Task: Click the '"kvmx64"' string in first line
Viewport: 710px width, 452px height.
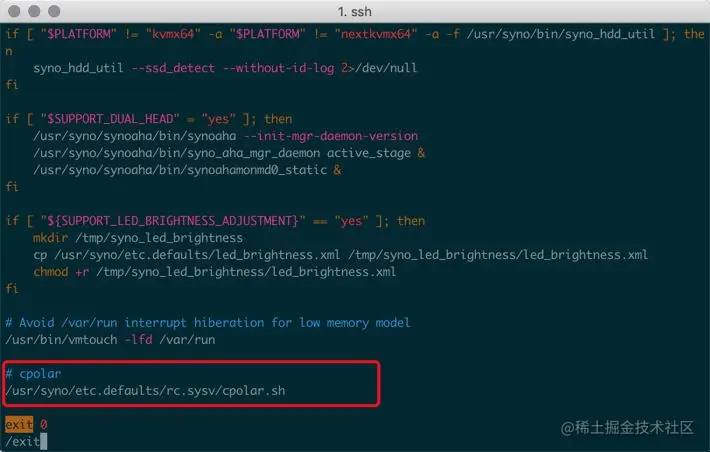Action: tap(173, 34)
